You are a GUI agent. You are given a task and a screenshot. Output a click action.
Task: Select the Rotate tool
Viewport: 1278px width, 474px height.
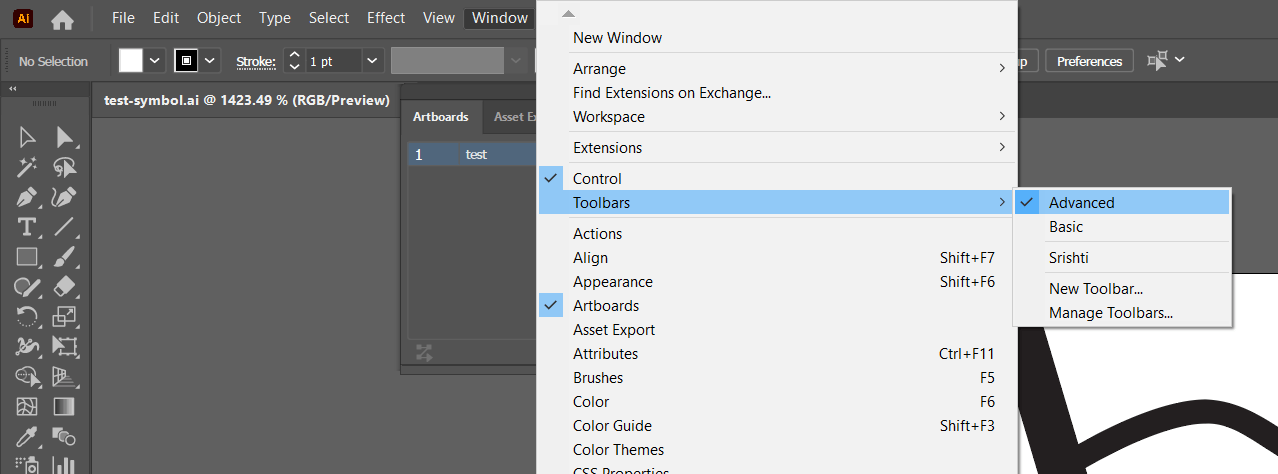point(27,317)
